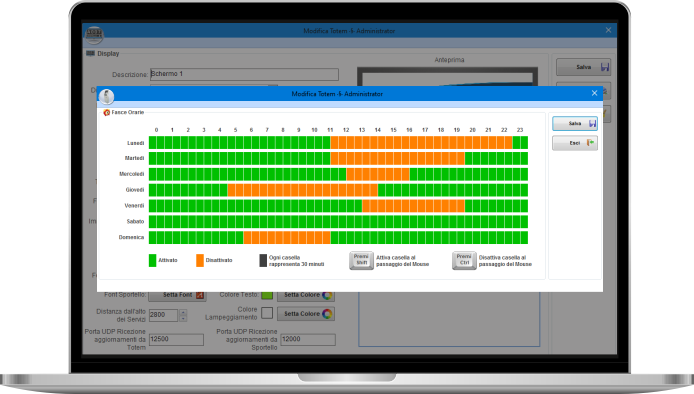Click the Premi Ctrl key button

[x=464, y=260]
